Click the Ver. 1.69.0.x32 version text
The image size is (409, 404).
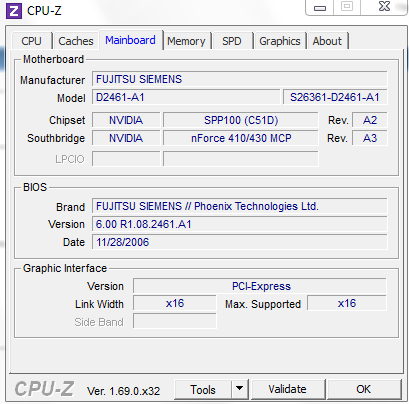tap(123, 391)
